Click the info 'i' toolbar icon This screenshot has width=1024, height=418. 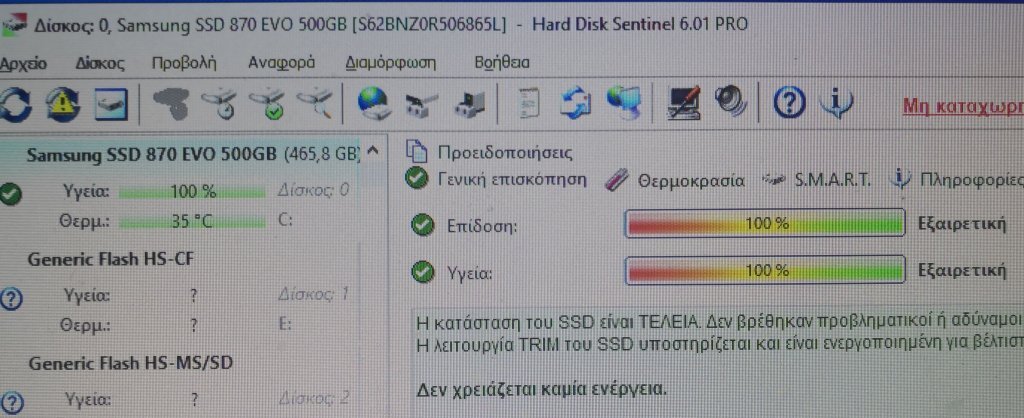click(837, 104)
